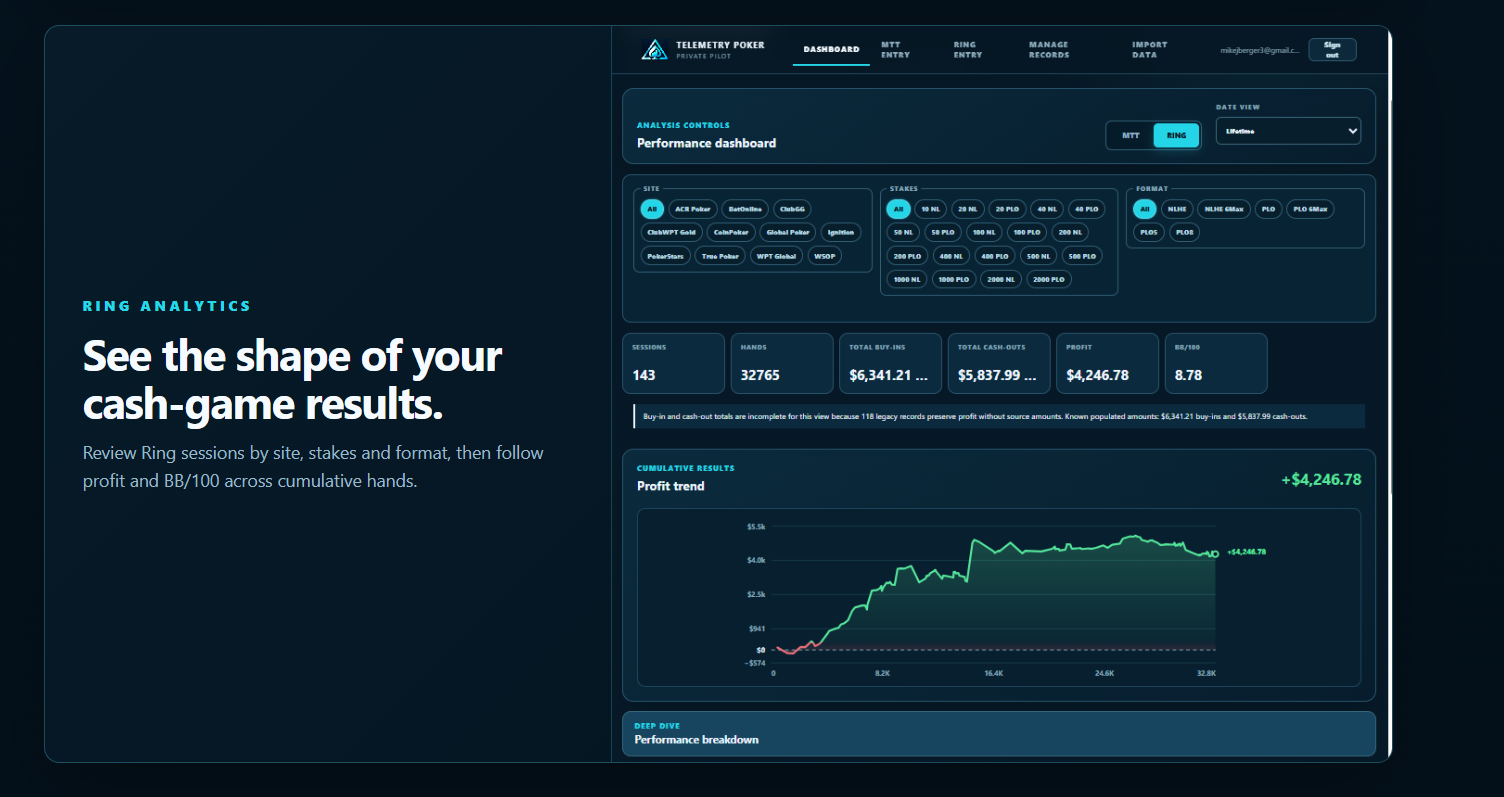The image size is (1504, 797).
Task: Enable the ClubGG site filter
Action: (x=793, y=209)
